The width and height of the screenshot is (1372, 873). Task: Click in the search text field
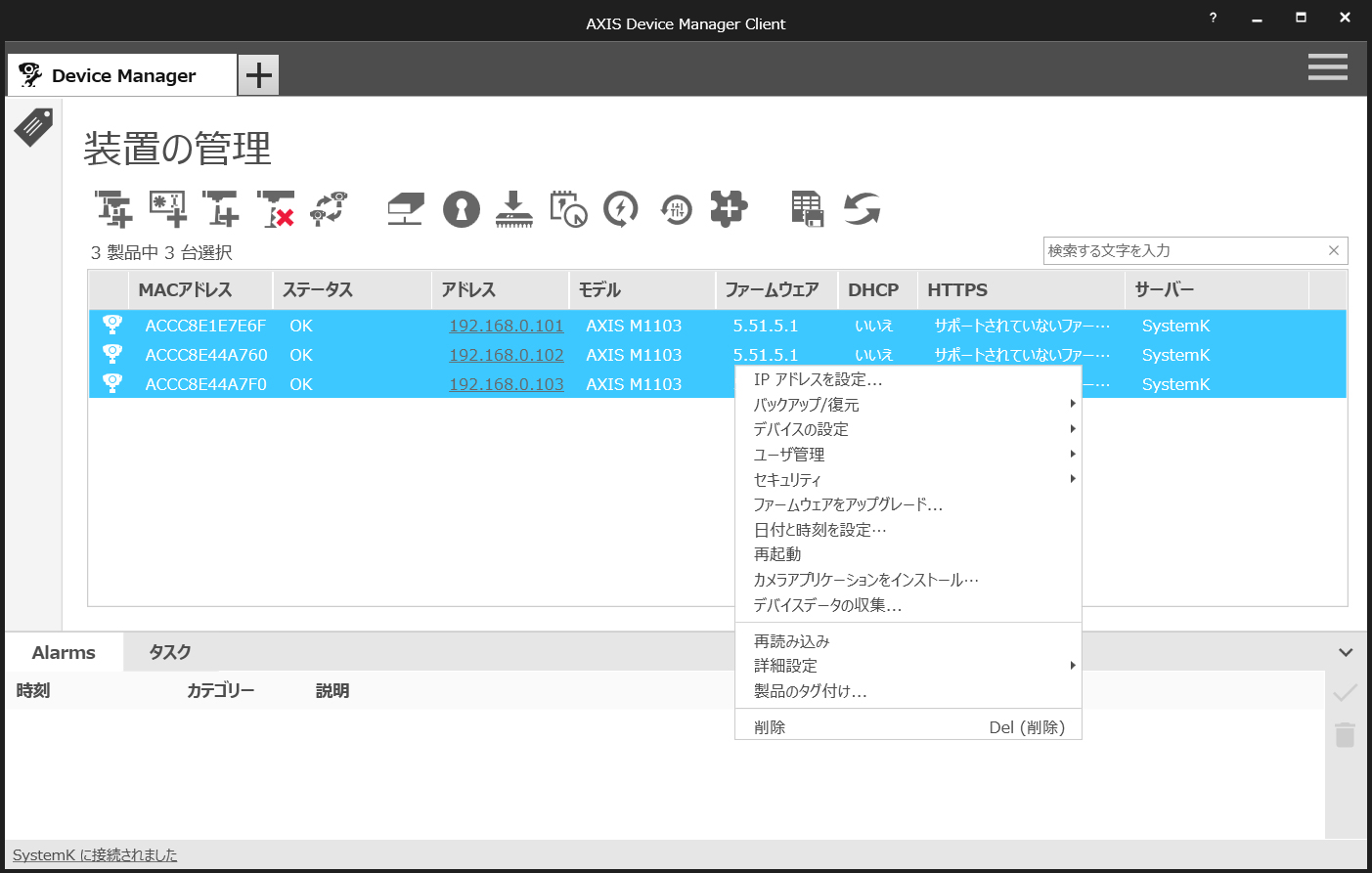point(1183,250)
